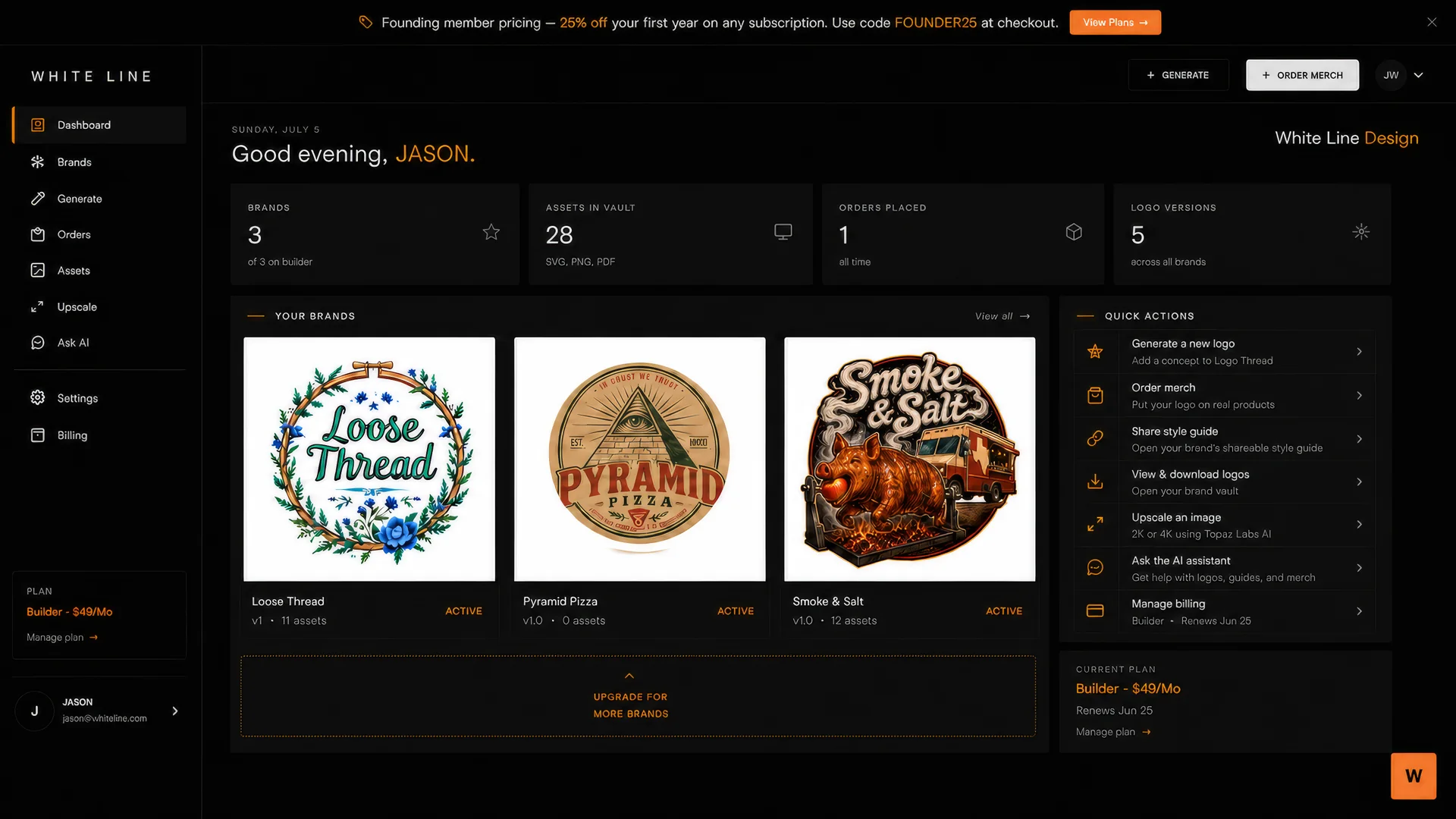Click the J avatar in the sidebar footer

pos(34,711)
